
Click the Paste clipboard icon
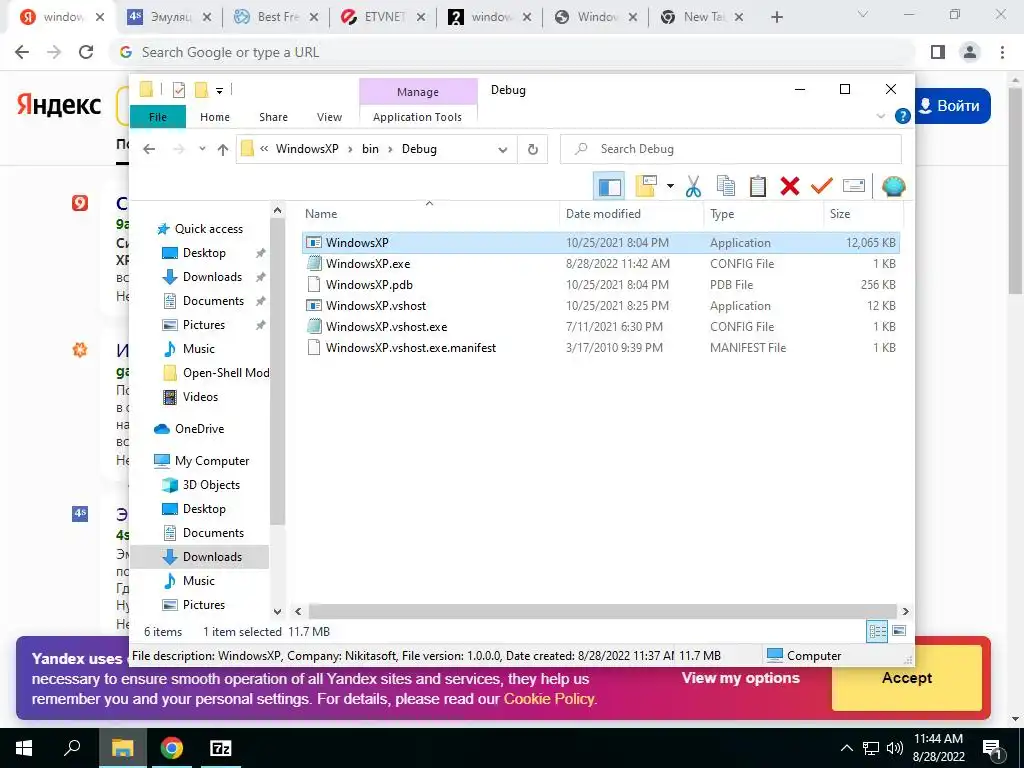coord(758,187)
